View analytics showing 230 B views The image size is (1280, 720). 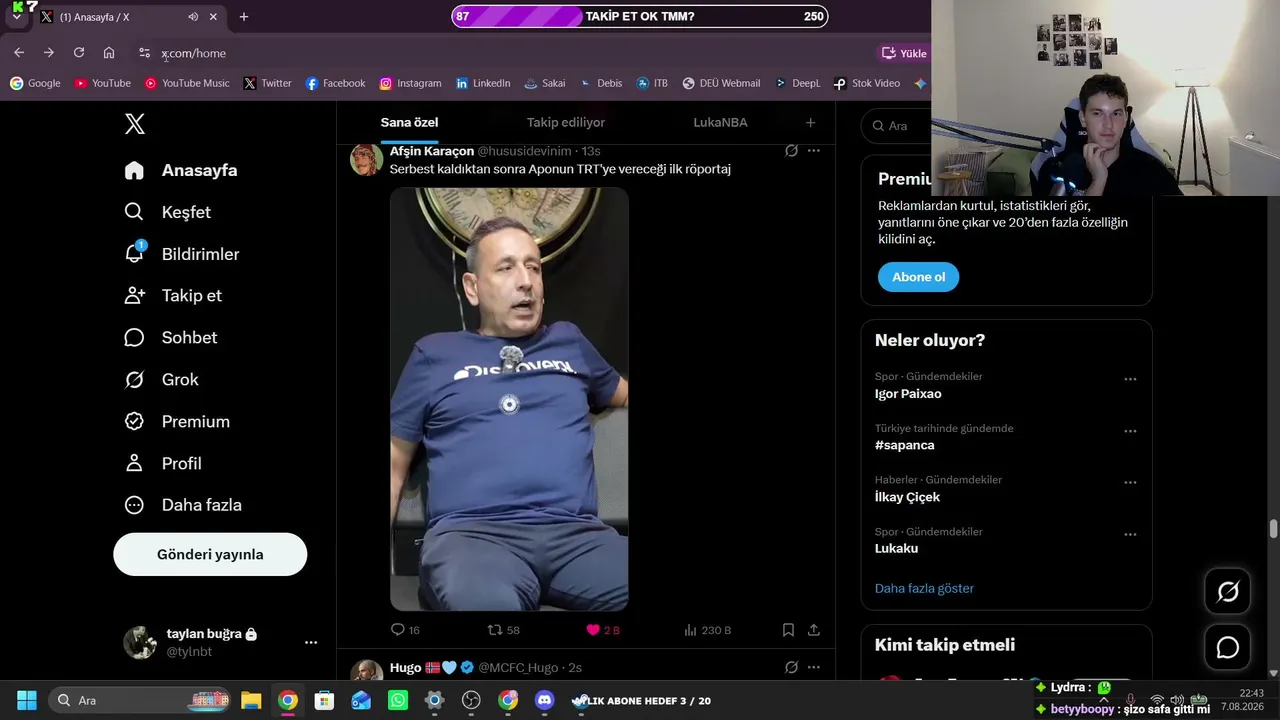point(707,630)
